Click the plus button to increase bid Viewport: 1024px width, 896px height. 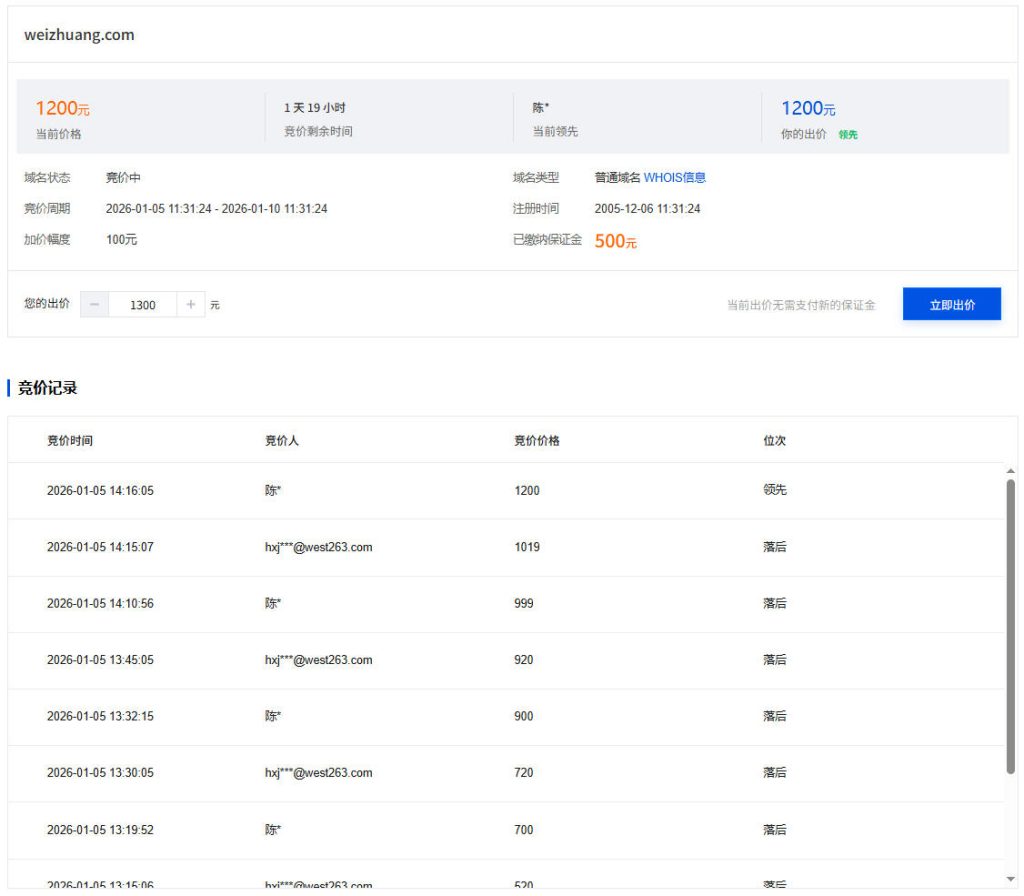(x=191, y=305)
